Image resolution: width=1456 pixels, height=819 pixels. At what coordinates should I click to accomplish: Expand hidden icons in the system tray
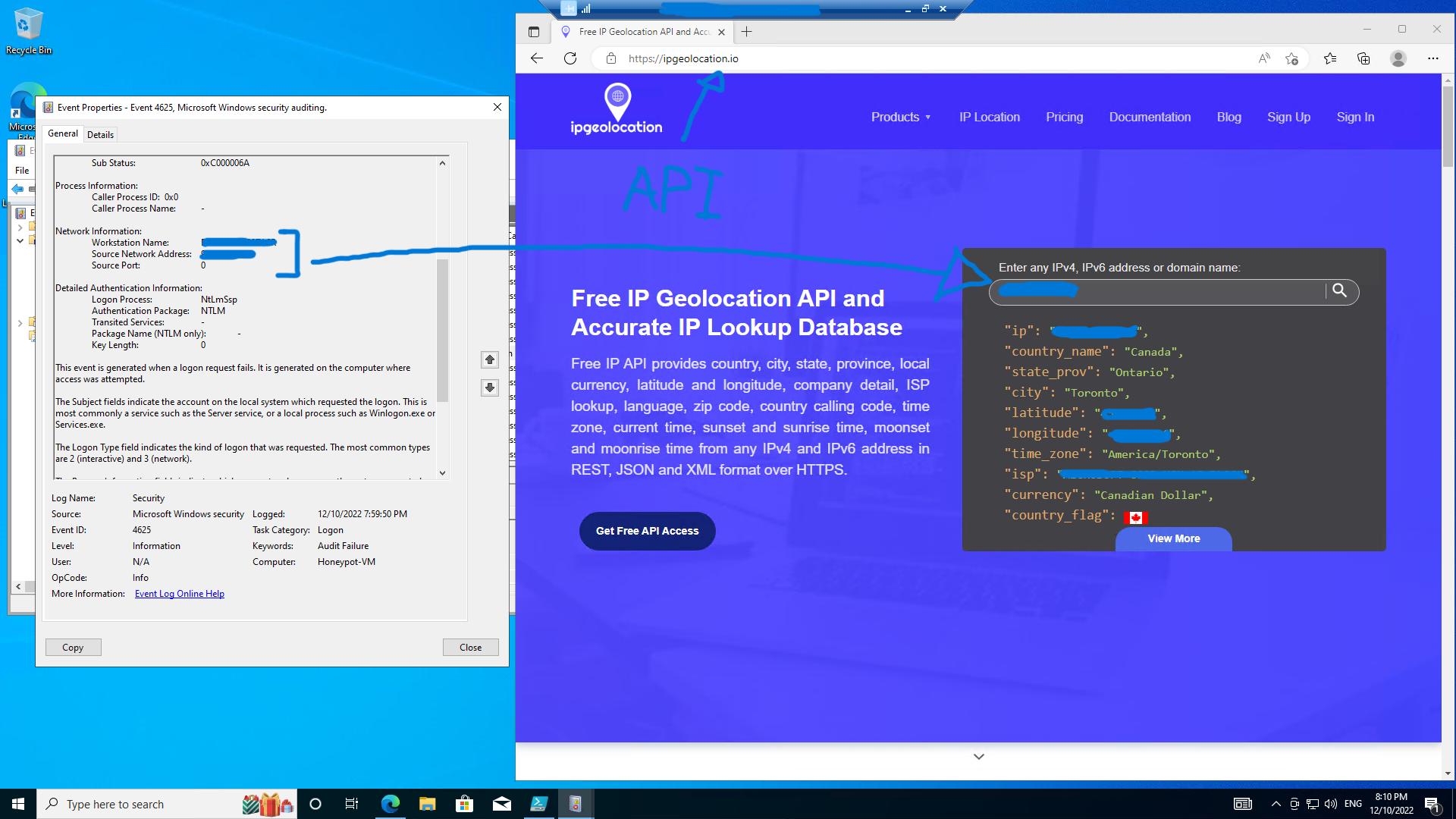(x=1276, y=804)
